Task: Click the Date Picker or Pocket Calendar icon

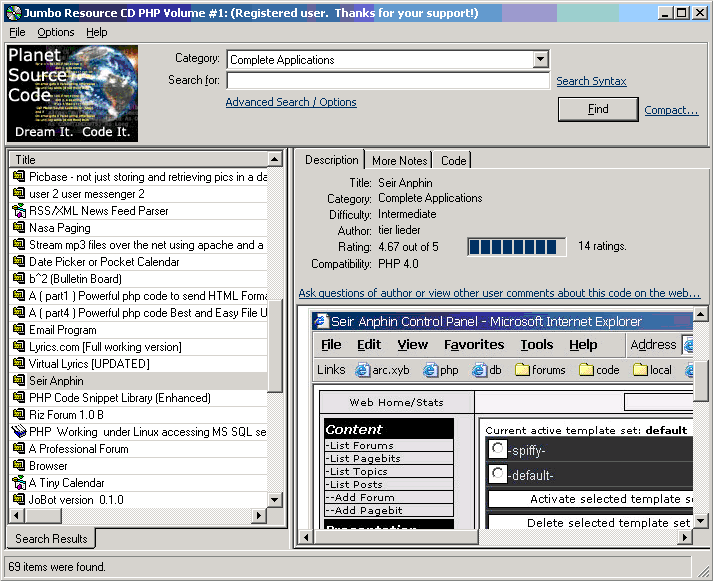Action: pyautogui.click(x=19, y=261)
